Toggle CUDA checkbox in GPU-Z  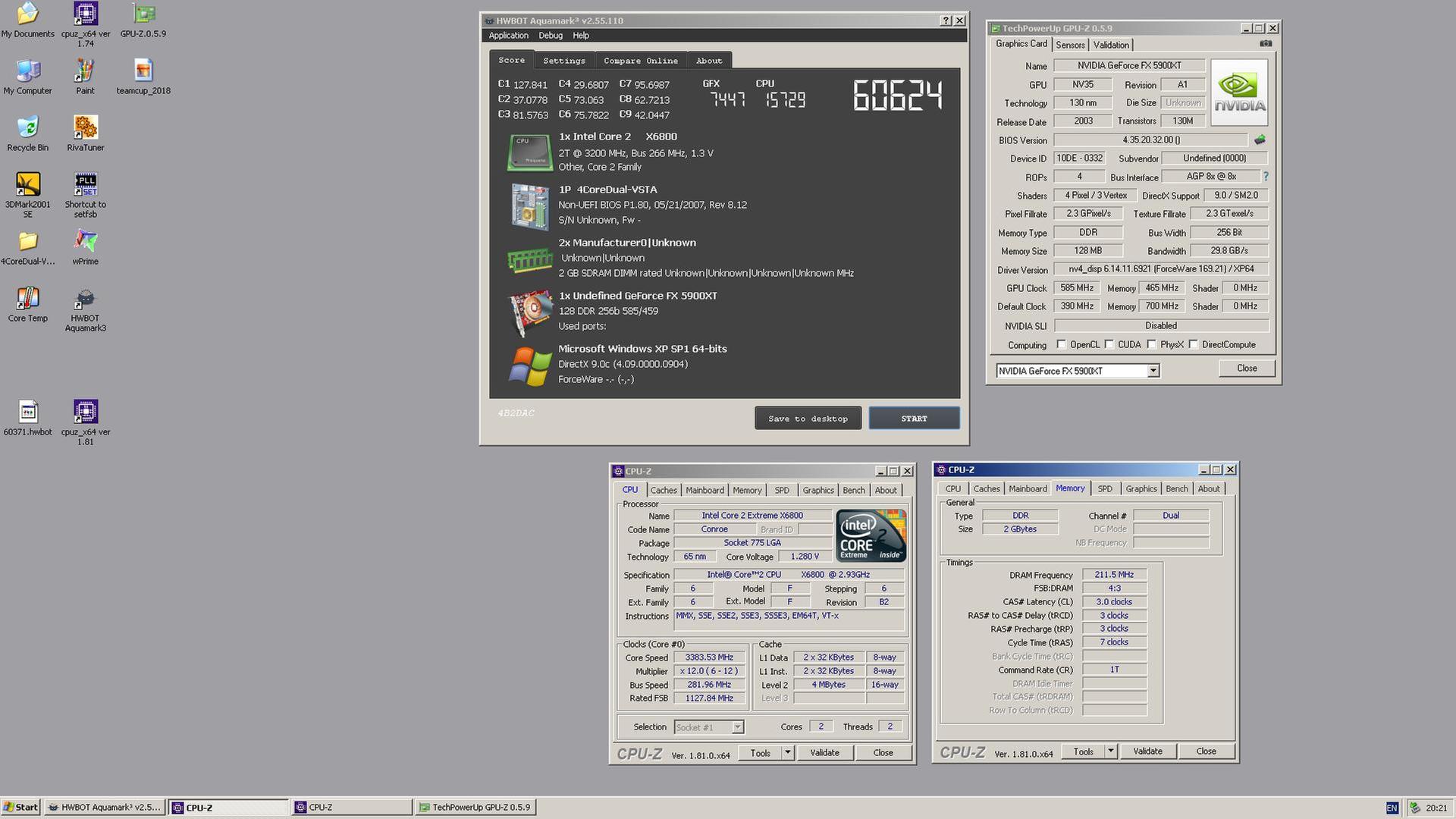point(1109,344)
